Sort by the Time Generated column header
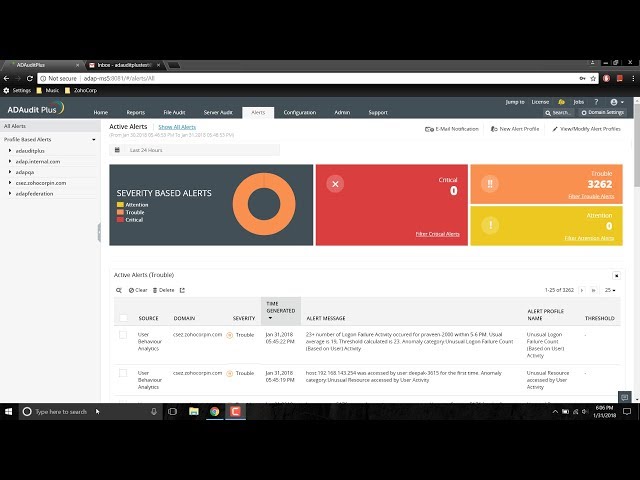This screenshot has height=480, width=640. click(x=281, y=311)
